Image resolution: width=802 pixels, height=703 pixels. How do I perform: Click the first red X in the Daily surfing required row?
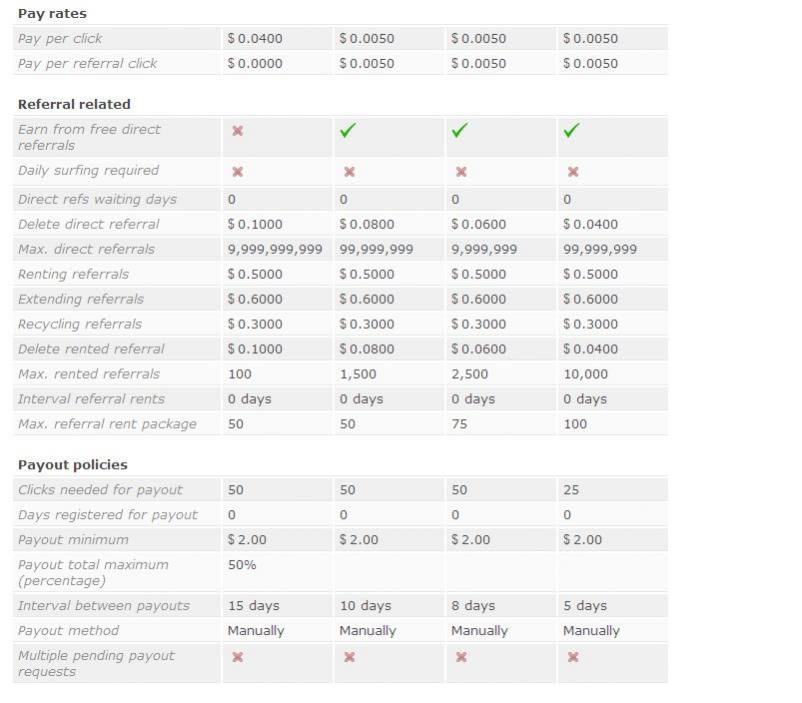click(x=237, y=171)
